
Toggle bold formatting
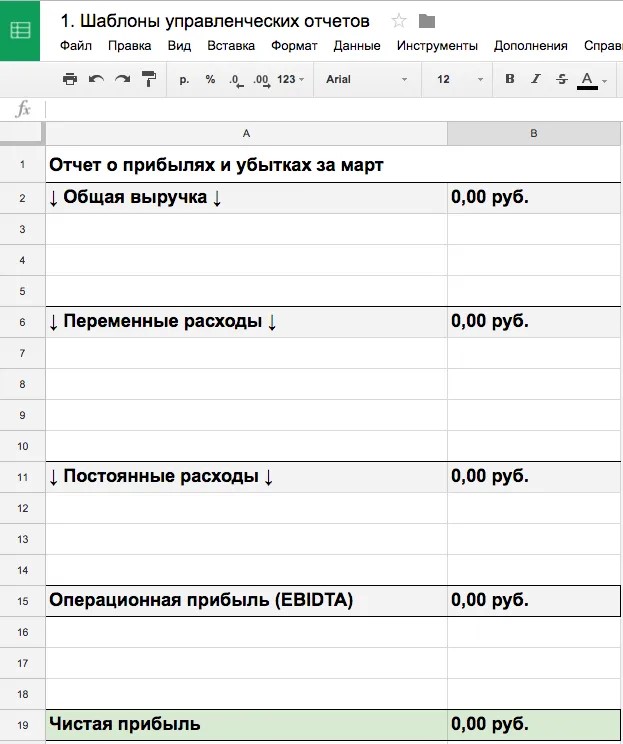click(510, 79)
